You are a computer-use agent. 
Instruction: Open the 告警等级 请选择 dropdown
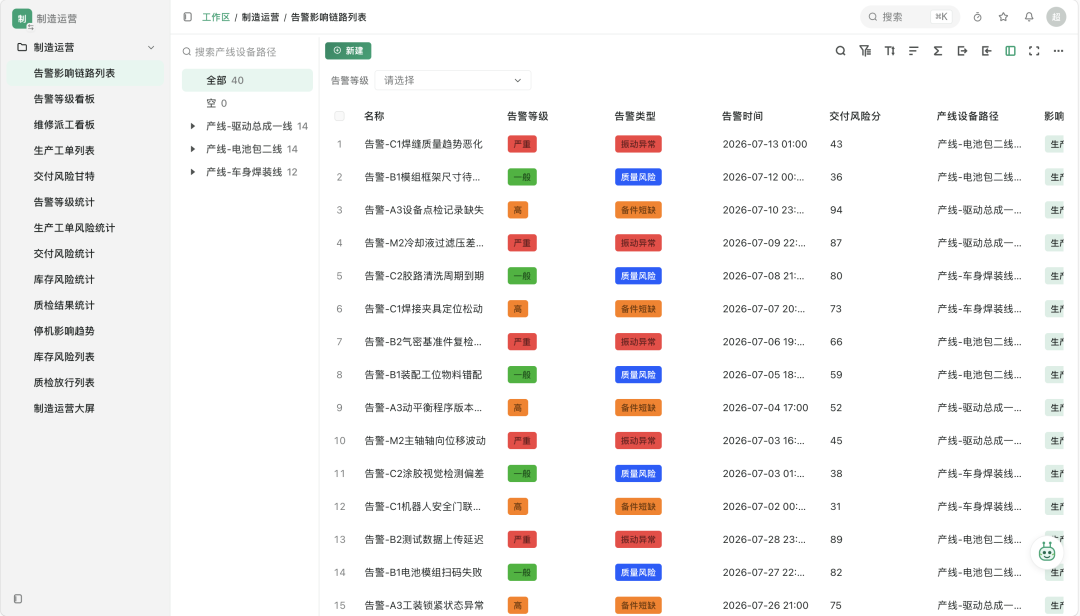coord(453,81)
